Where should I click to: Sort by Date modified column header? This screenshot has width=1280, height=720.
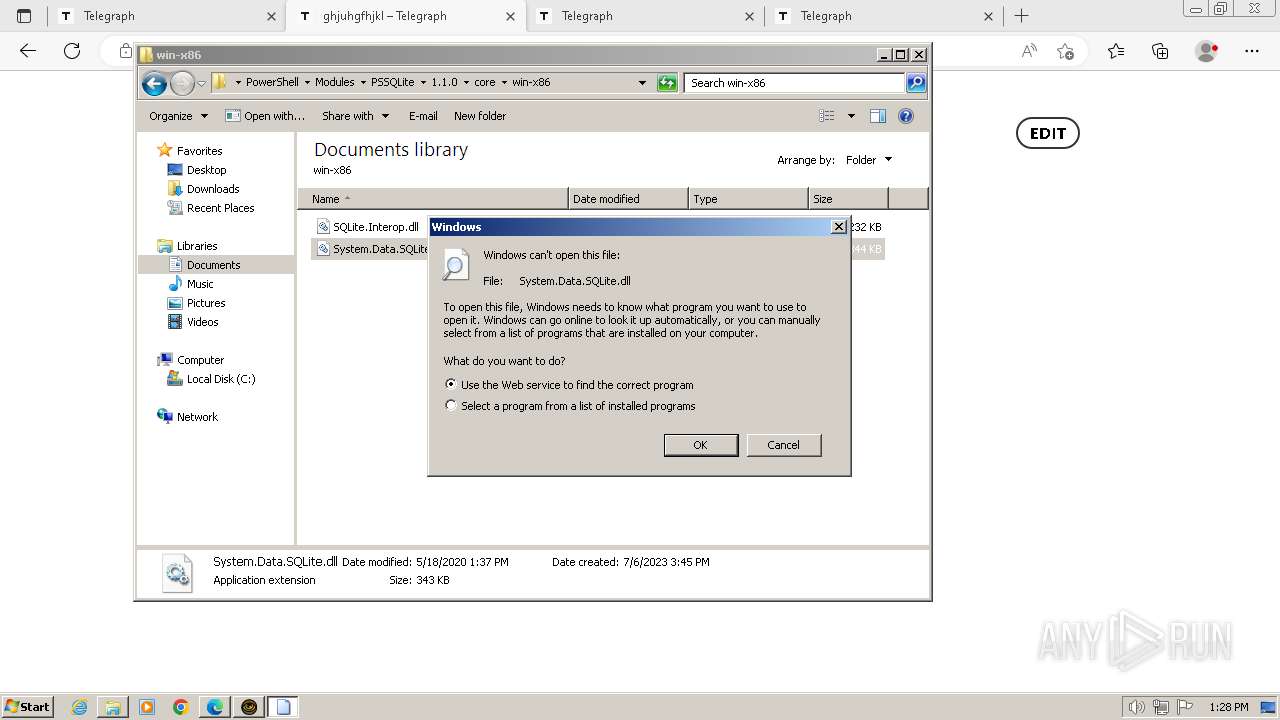pyautogui.click(x=628, y=199)
